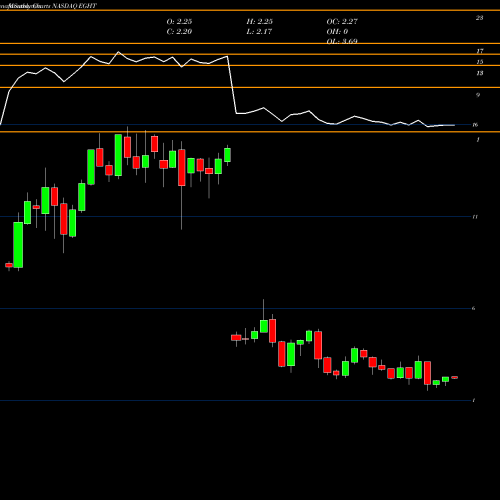Select the low value L: 2.17
The image size is (500, 500).
point(259,32)
